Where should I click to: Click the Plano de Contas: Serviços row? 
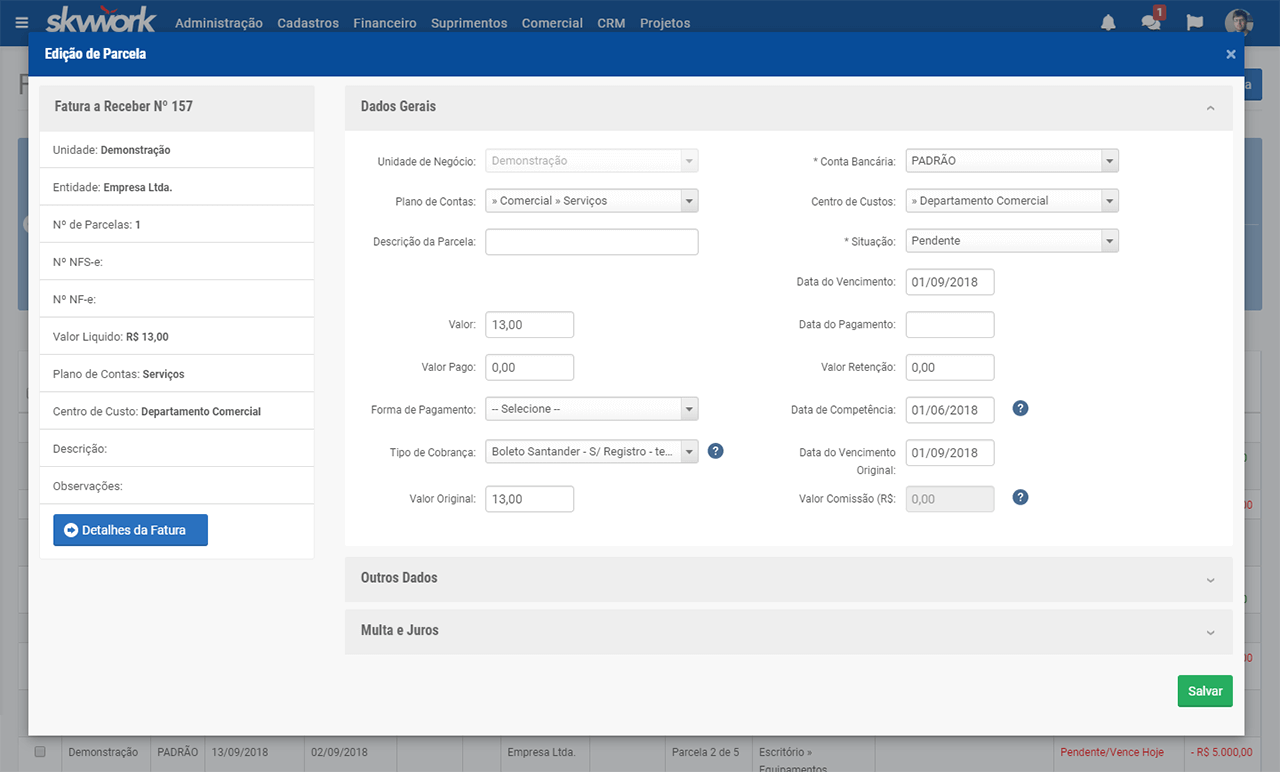[177, 374]
